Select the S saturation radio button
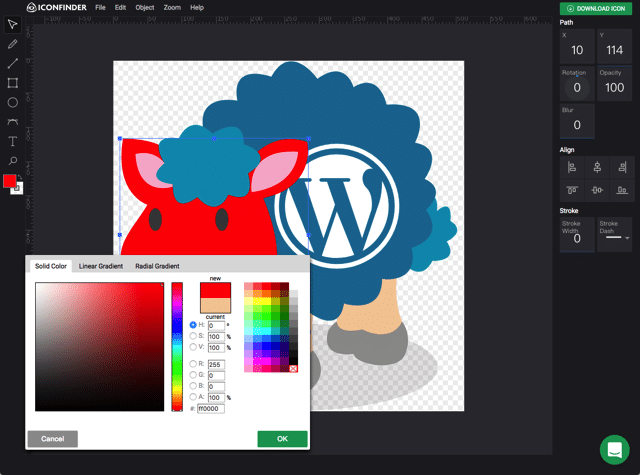Screen dimensions: 640x475 193,336
